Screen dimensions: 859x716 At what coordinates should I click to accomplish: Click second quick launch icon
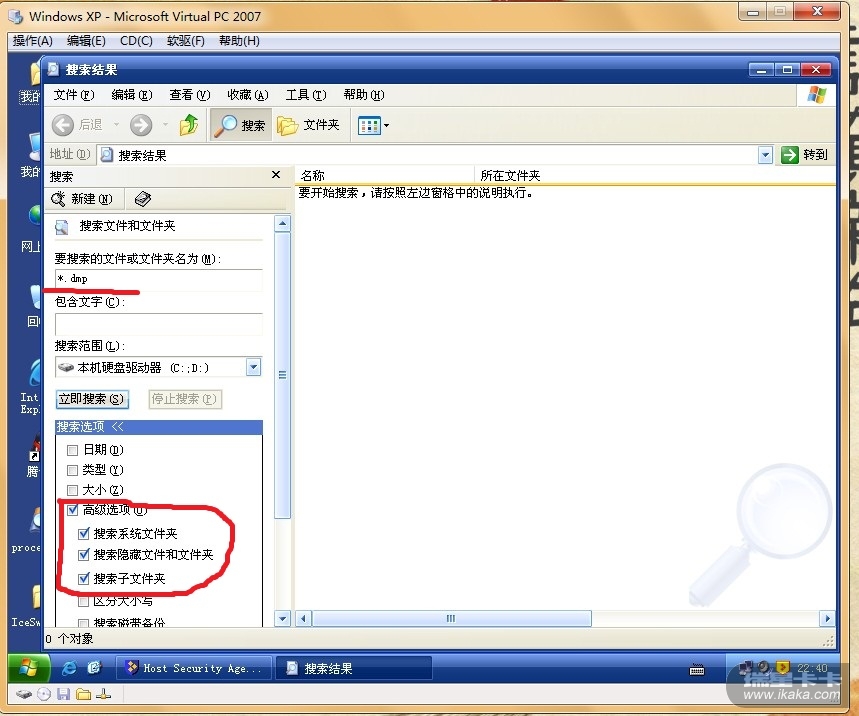[95, 668]
